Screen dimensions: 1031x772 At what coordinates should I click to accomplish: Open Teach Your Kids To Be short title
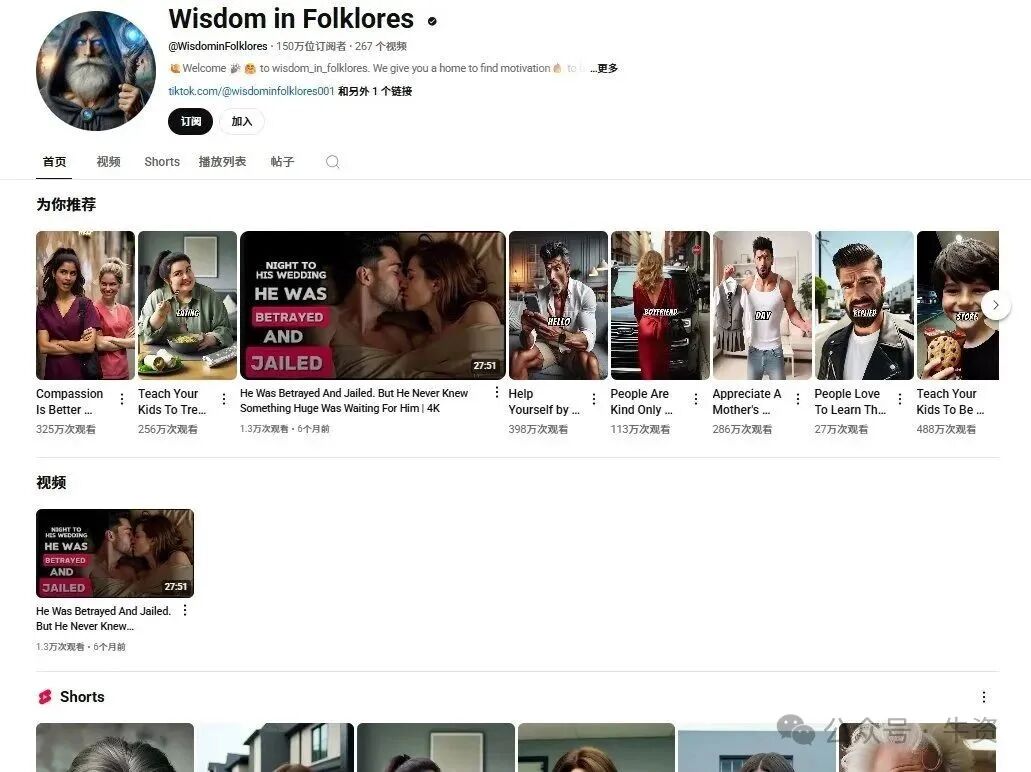point(950,402)
